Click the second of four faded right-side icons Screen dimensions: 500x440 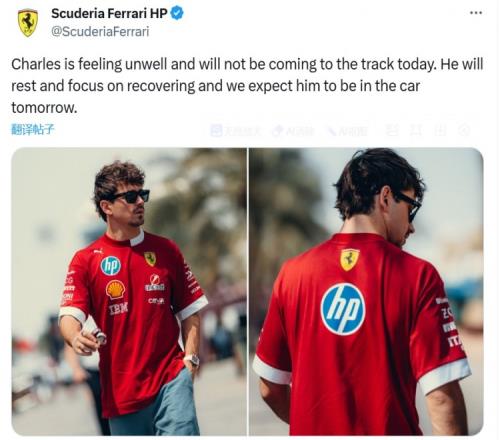416,130
